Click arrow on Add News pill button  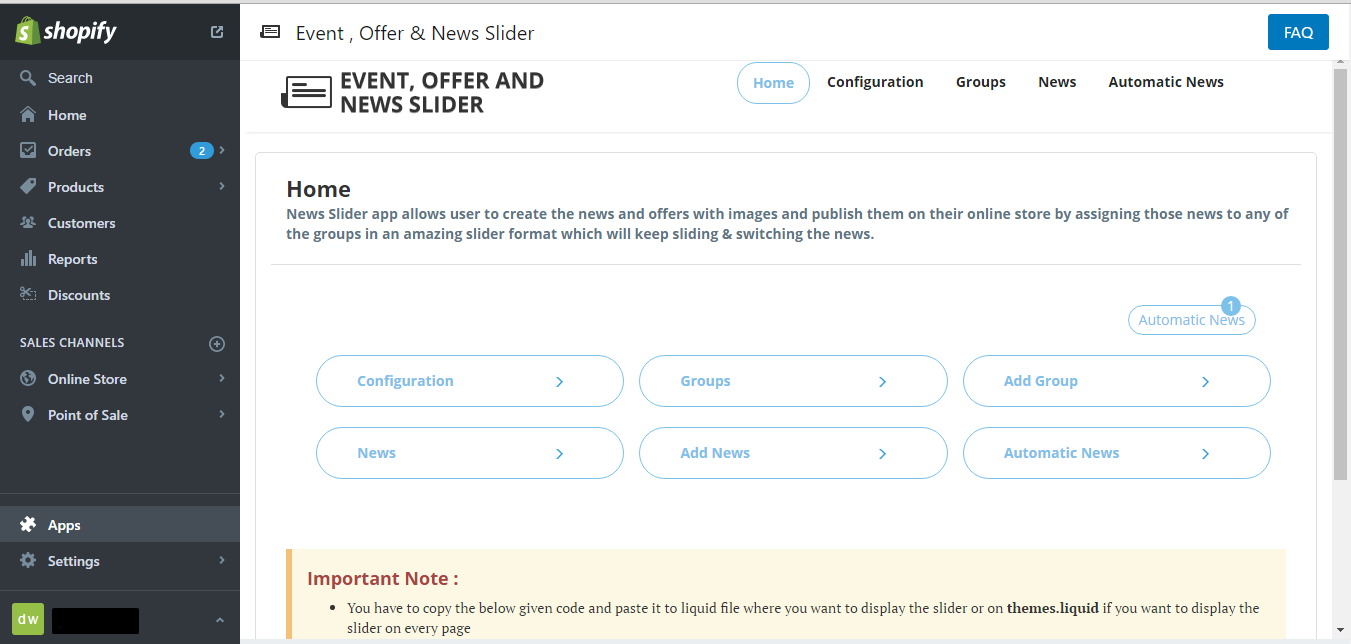click(x=882, y=454)
